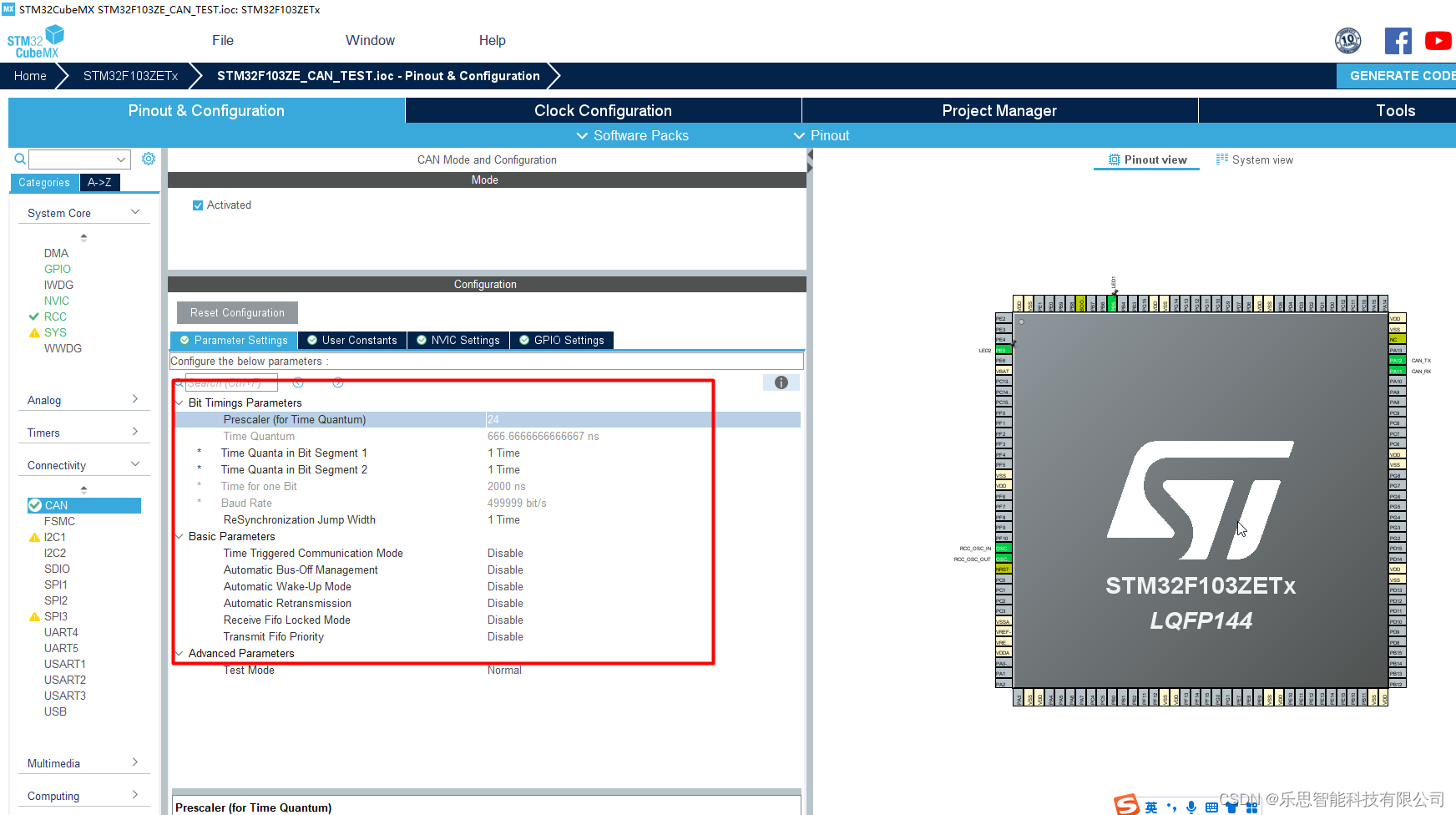Open the GPIO Settings tab
This screenshot has width=1456, height=815.
[562, 340]
